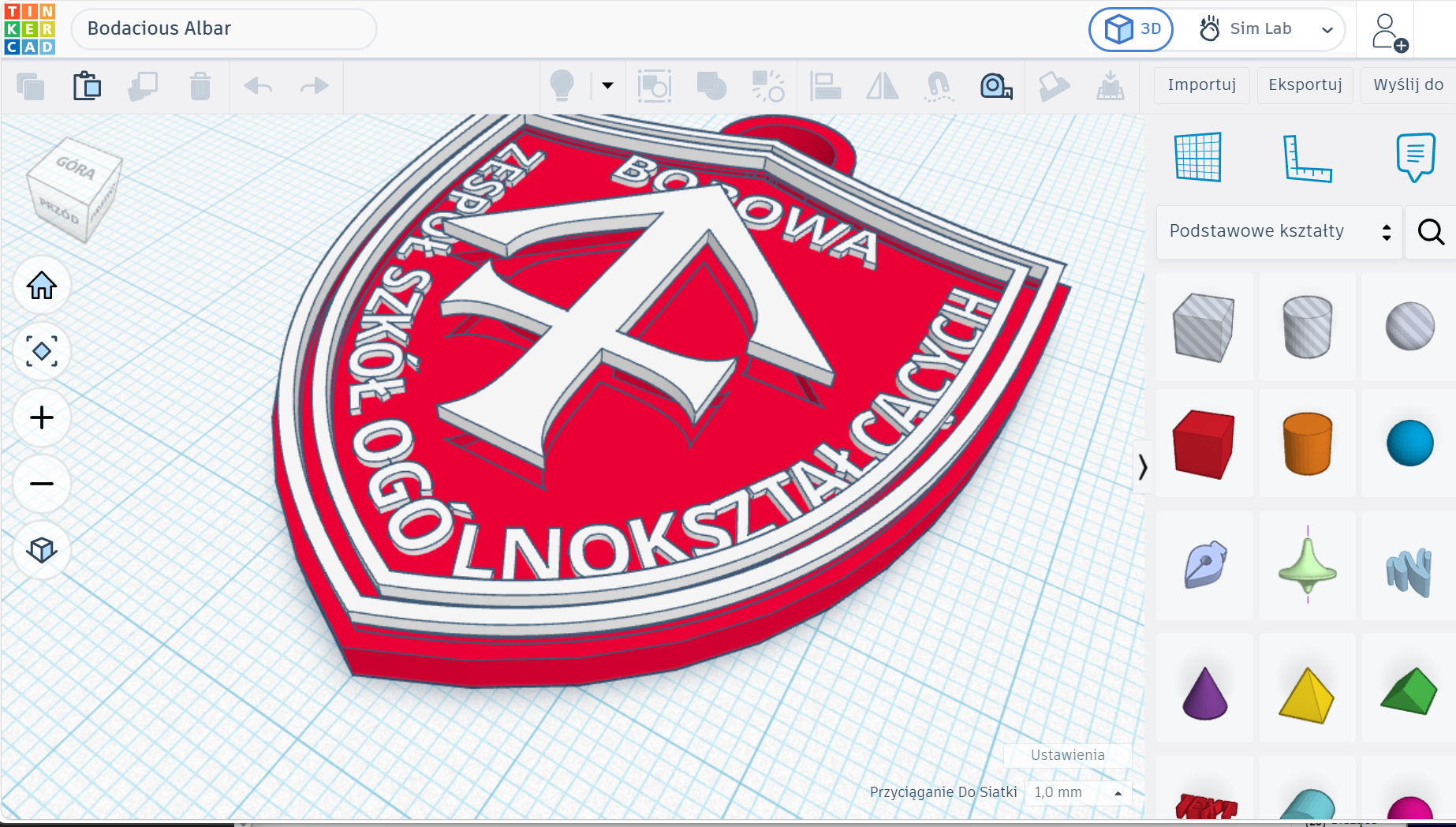Open the Wyślij do button
The height and width of the screenshot is (827, 1456).
point(1409,85)
